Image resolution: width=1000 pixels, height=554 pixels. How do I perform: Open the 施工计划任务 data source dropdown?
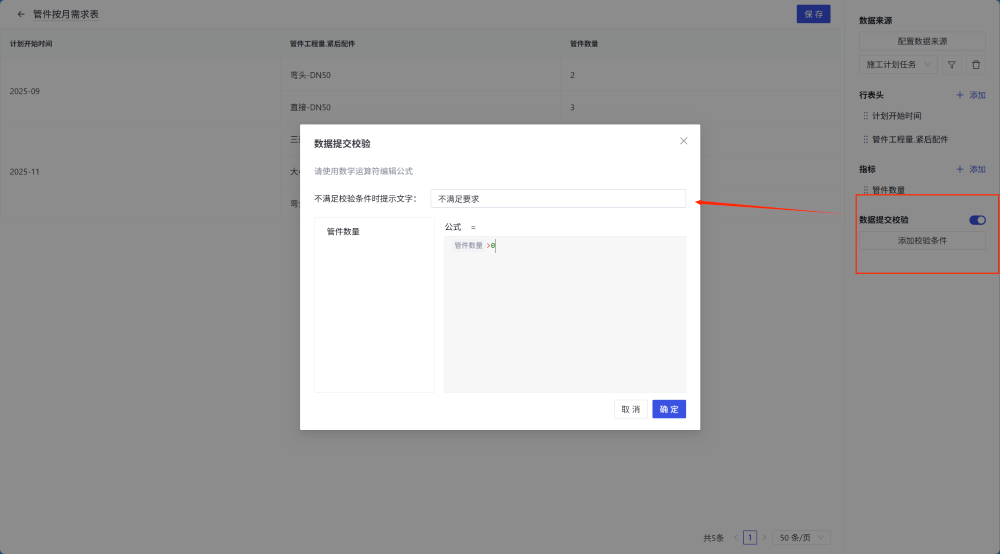point(898,64)
